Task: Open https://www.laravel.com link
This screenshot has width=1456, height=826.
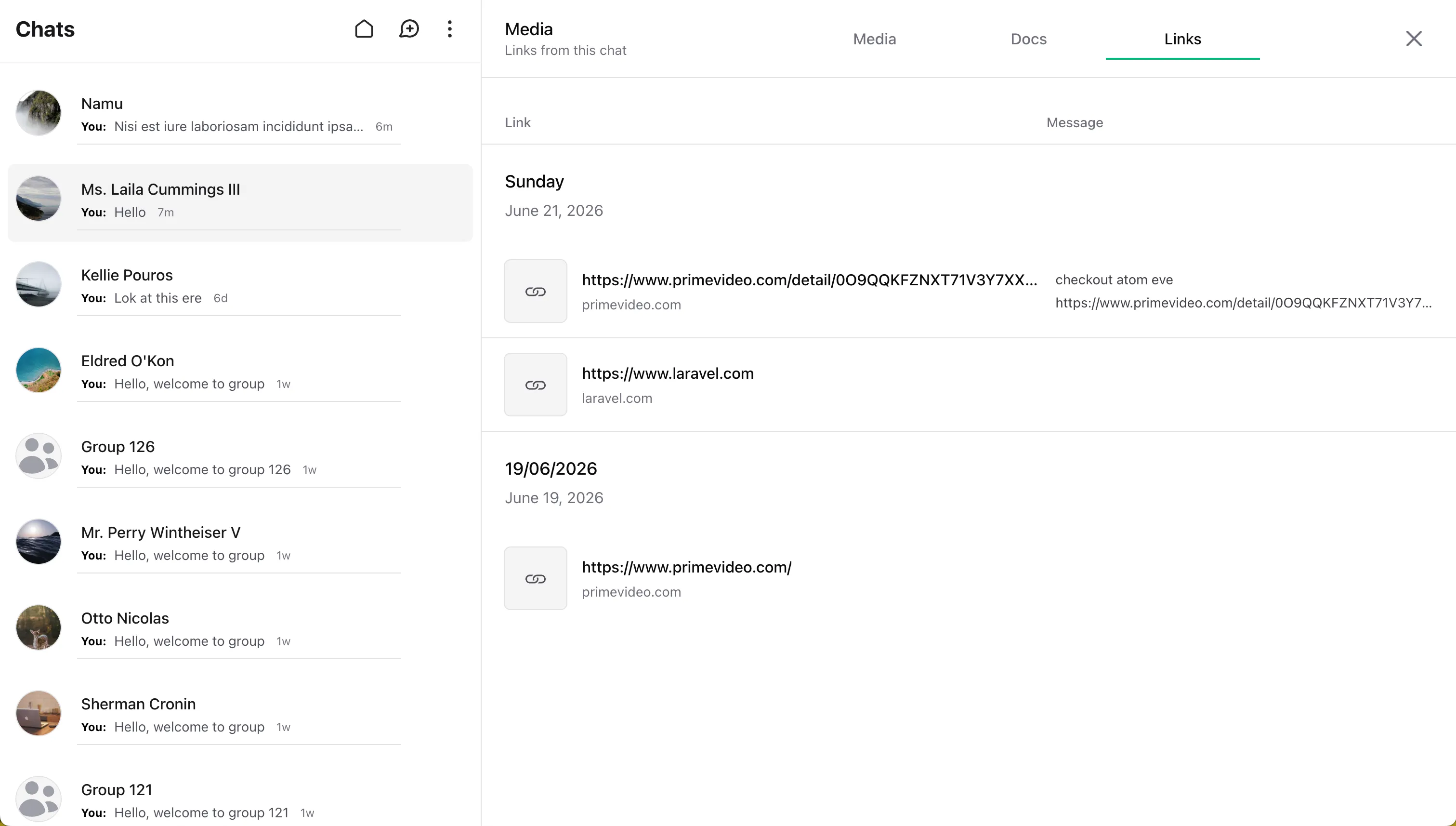Action: pos(668,373)
